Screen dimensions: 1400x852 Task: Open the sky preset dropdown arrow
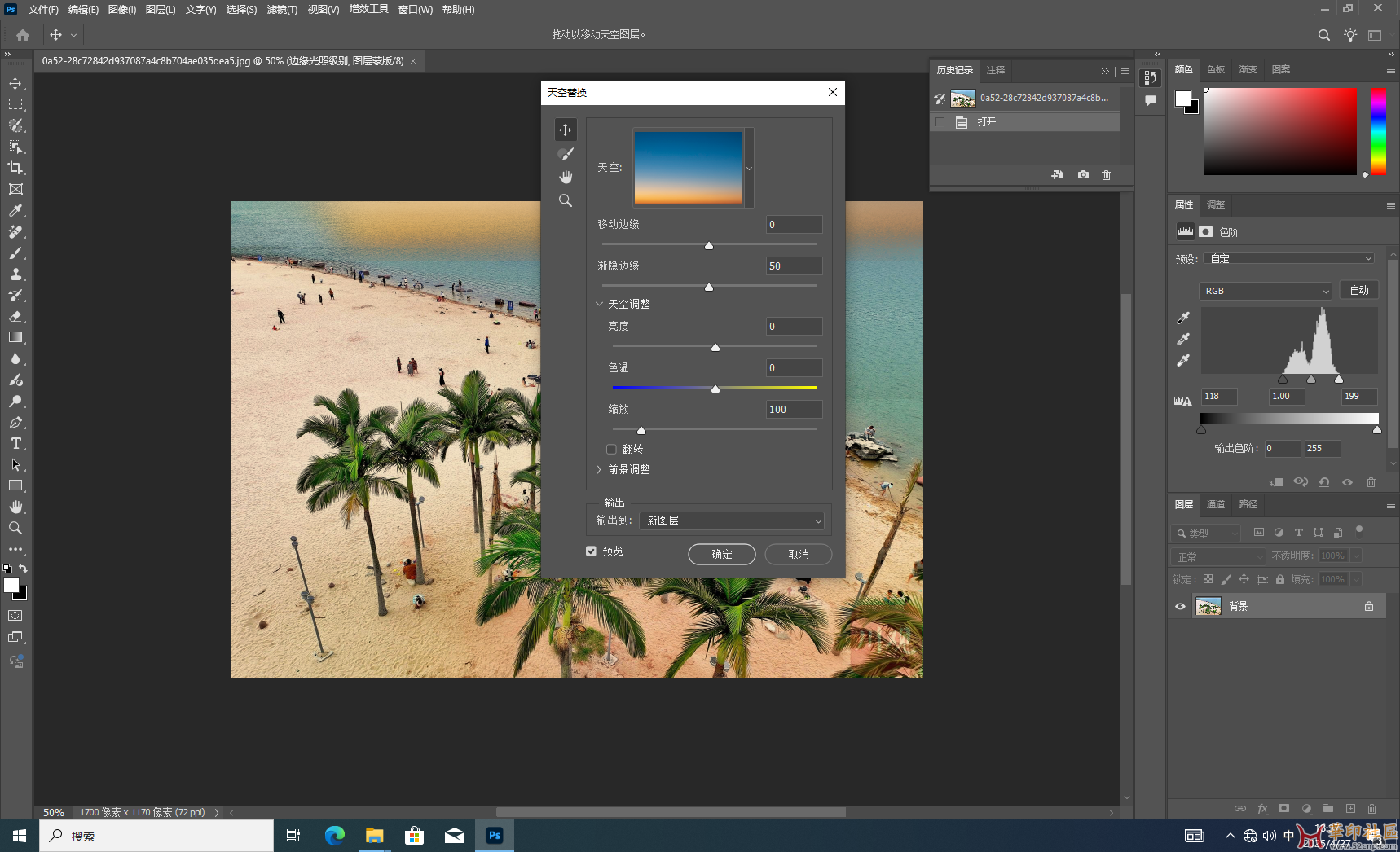click(x=749, y=168)
